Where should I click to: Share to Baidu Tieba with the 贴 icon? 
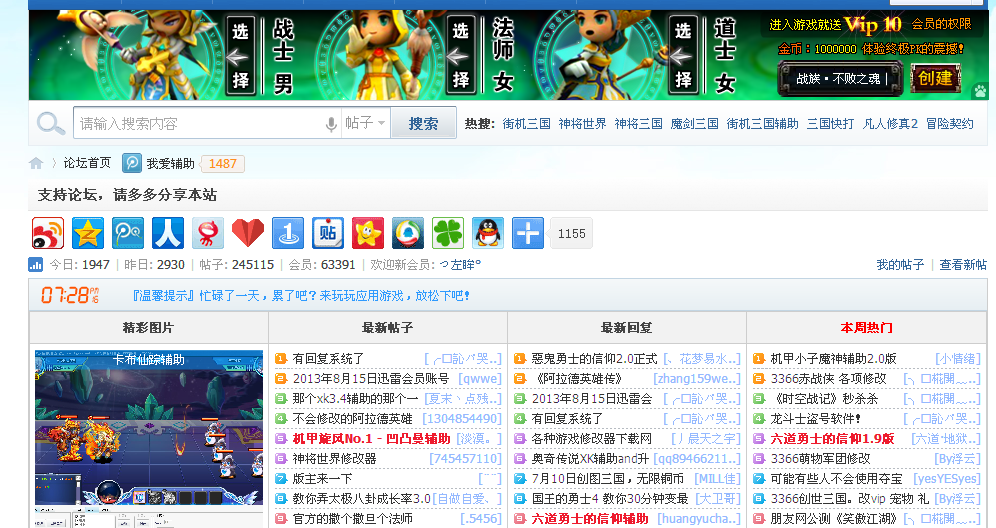(328, 233)
